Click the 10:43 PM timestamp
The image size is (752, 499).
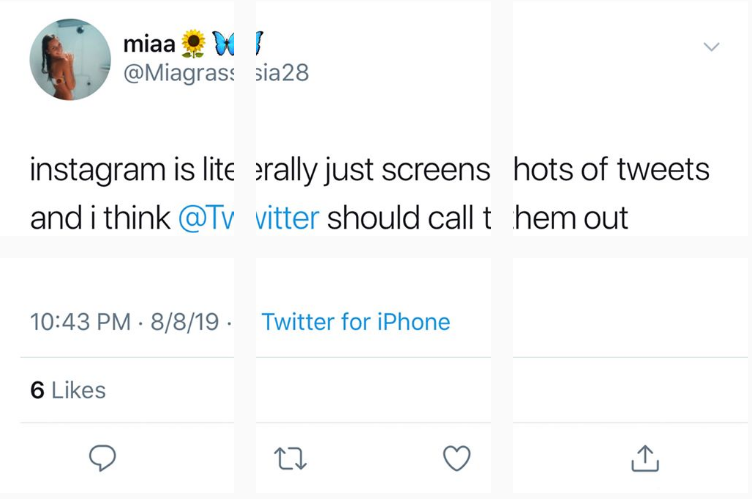80,322
